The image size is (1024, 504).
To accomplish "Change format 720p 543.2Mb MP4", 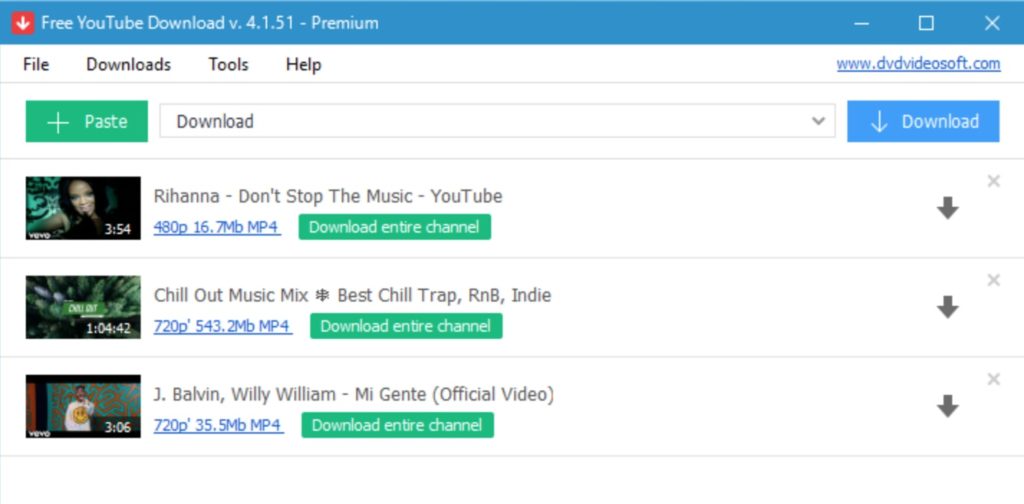I will tap(223, 326).
